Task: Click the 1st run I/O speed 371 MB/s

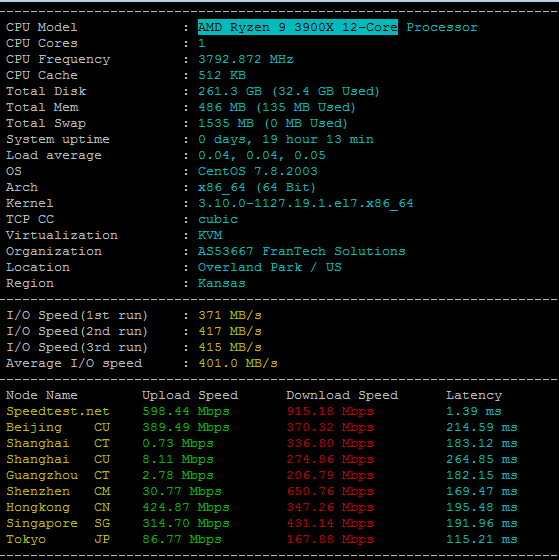Action: click(230, 315)
